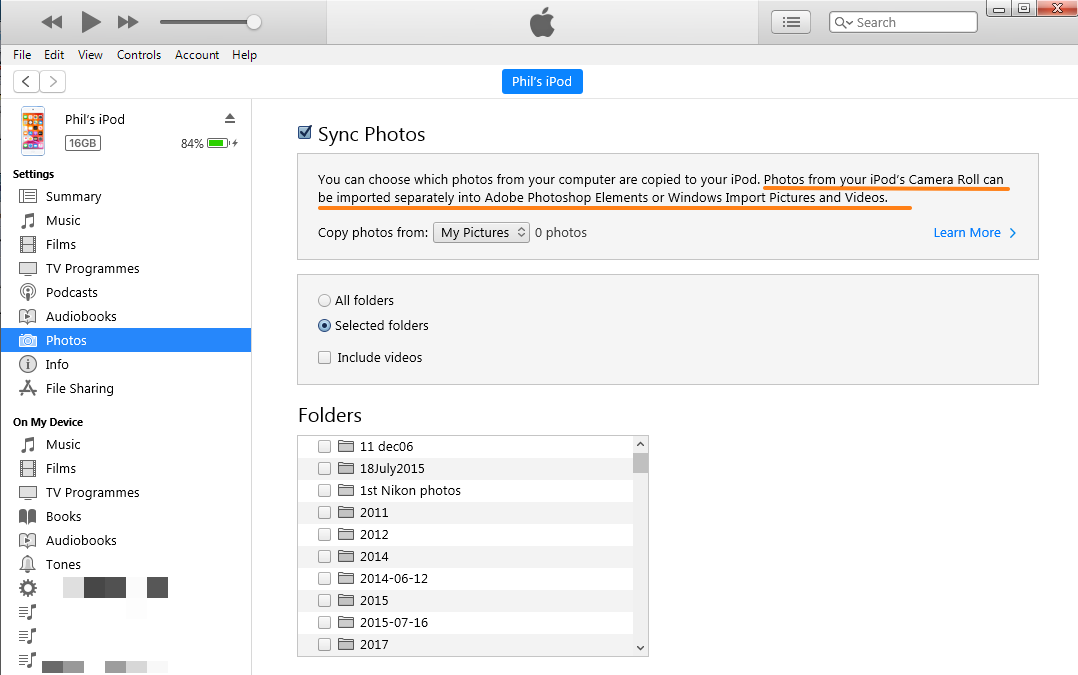Adjust the volume slider

click(254, 22)
